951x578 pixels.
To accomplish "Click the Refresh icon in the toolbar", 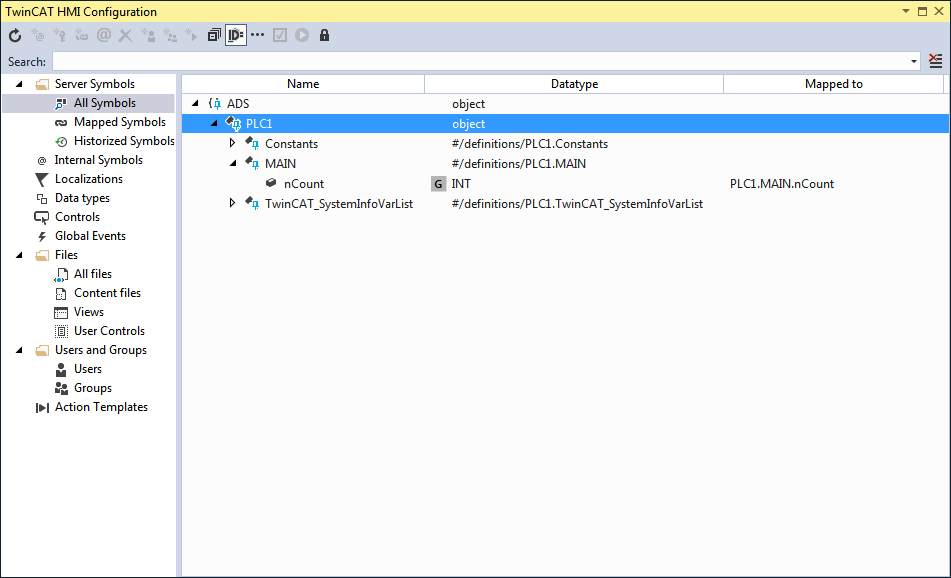I will [x=15, y=36].
